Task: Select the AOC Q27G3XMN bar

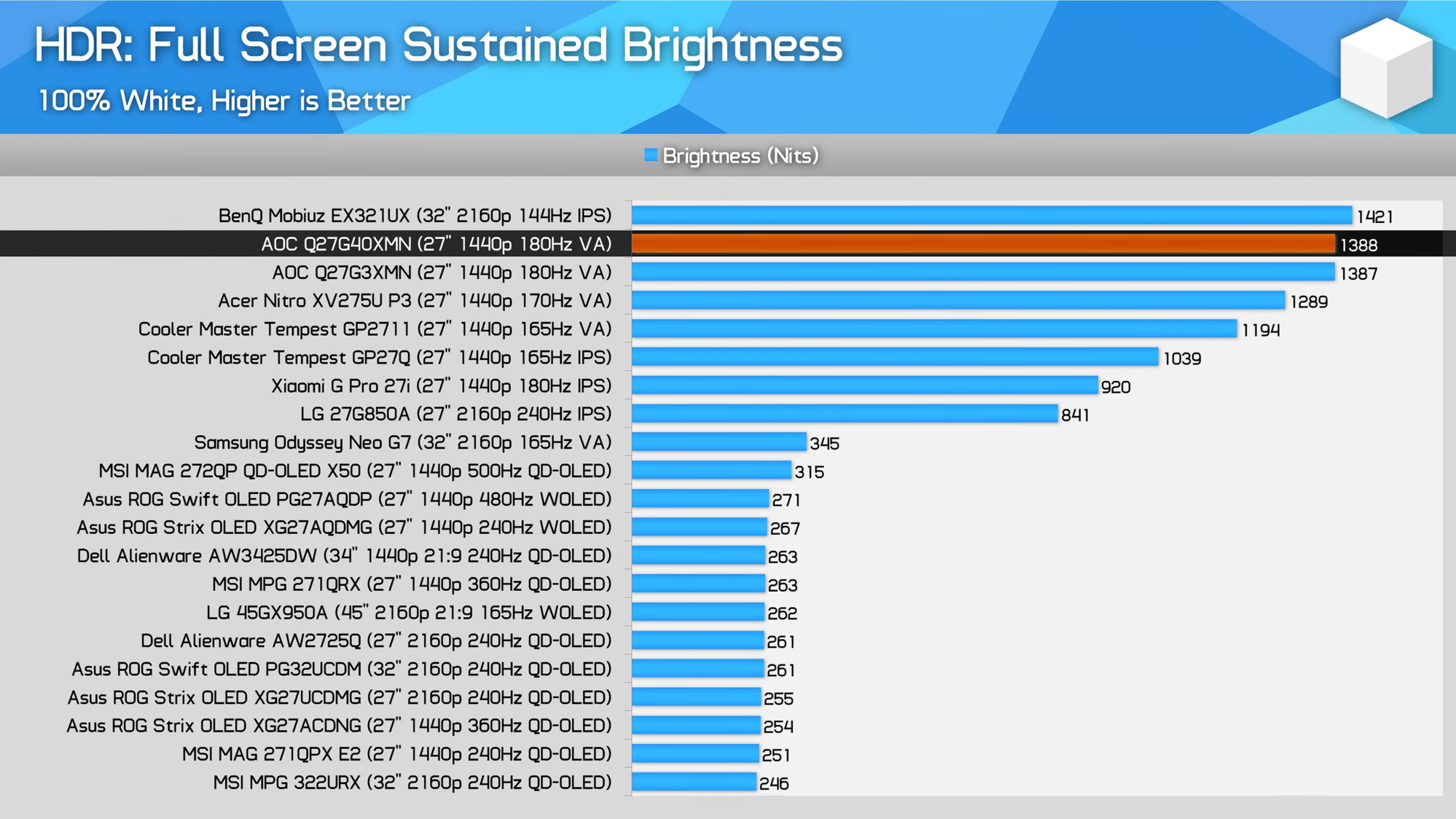Action: pos(982,273)
